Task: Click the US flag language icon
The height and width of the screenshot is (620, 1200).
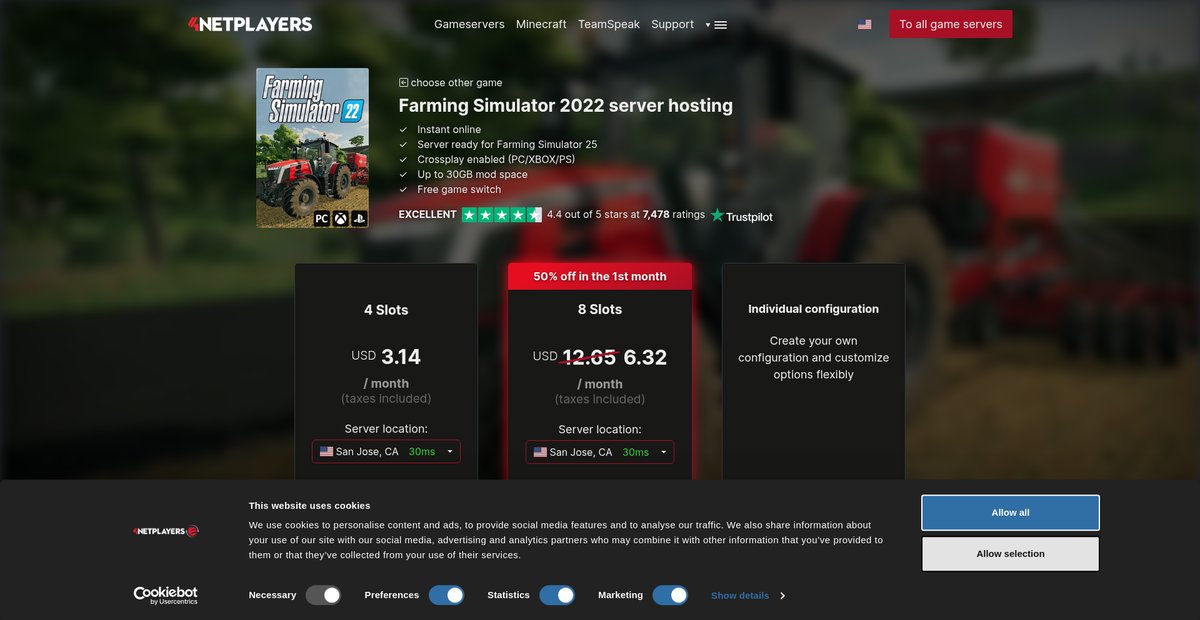Action: 864,24
